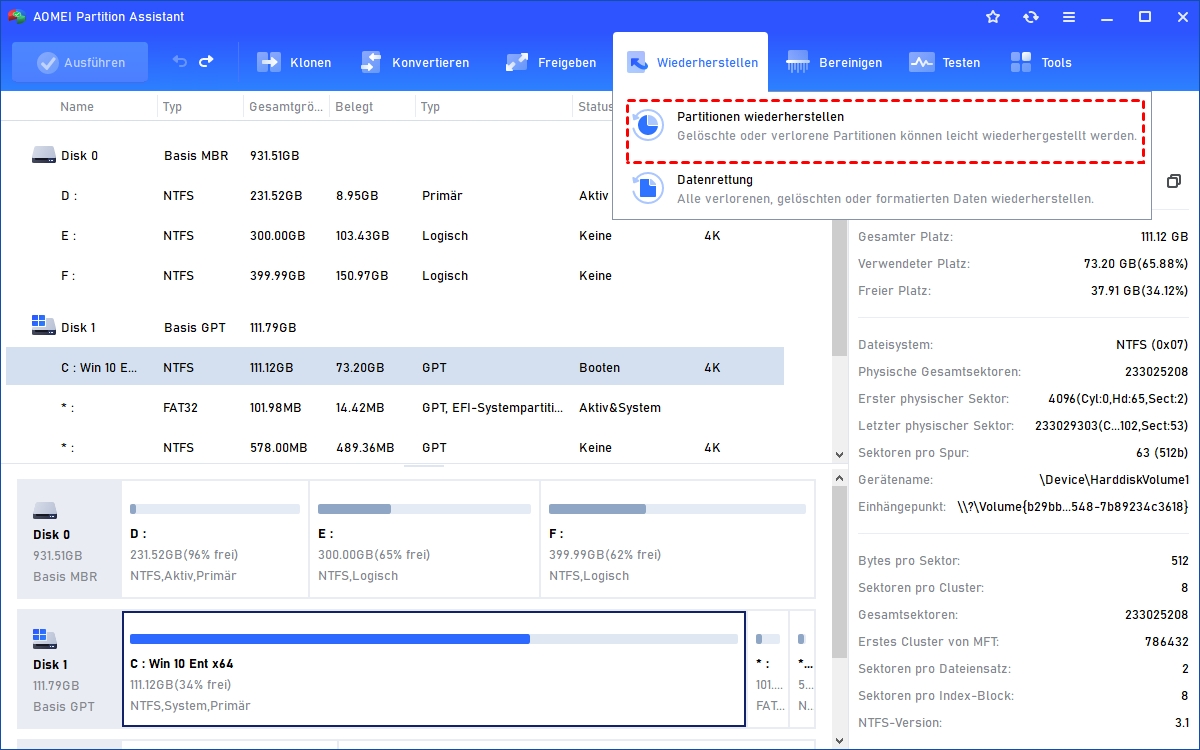Open the hamburger menu in title bar
The image size is (1200, 750).
1069,17
